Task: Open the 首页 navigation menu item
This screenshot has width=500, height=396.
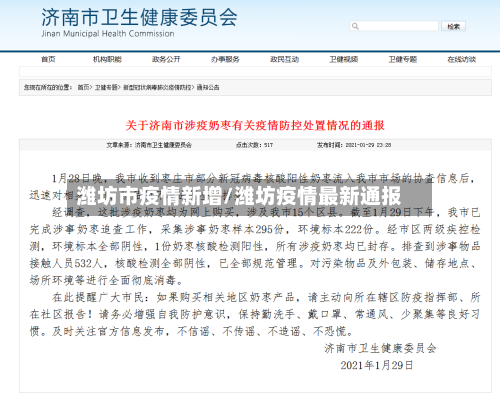Action: pyautogui.click(x=48, y=59)
